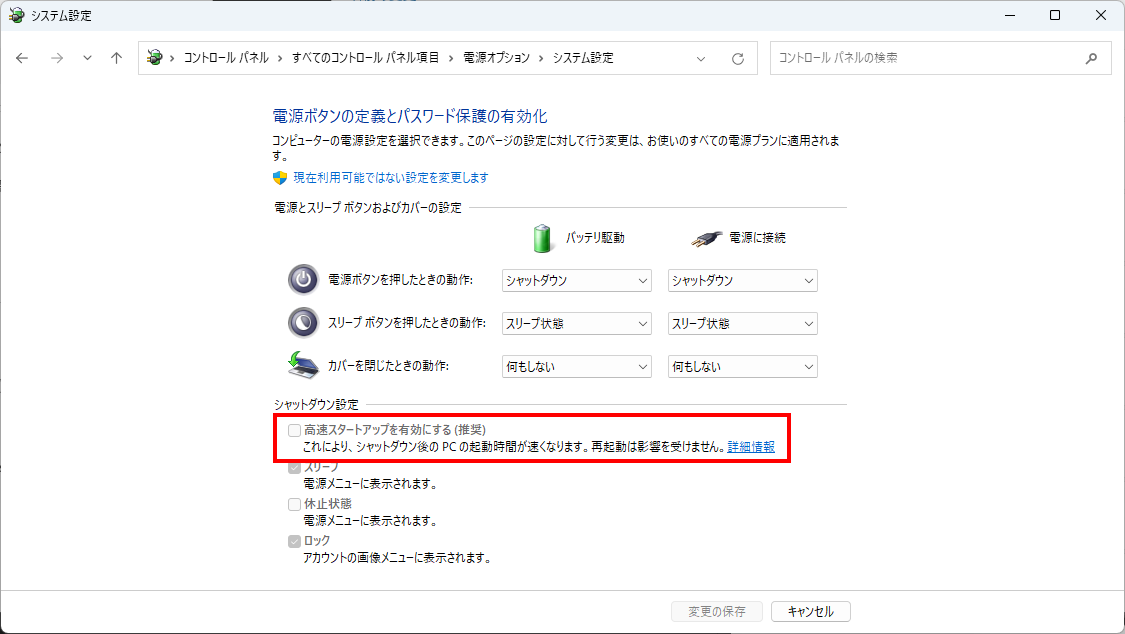Click 現在利用可能ではない設定を変更します link

pyautogui.click(x=391, y=177)
